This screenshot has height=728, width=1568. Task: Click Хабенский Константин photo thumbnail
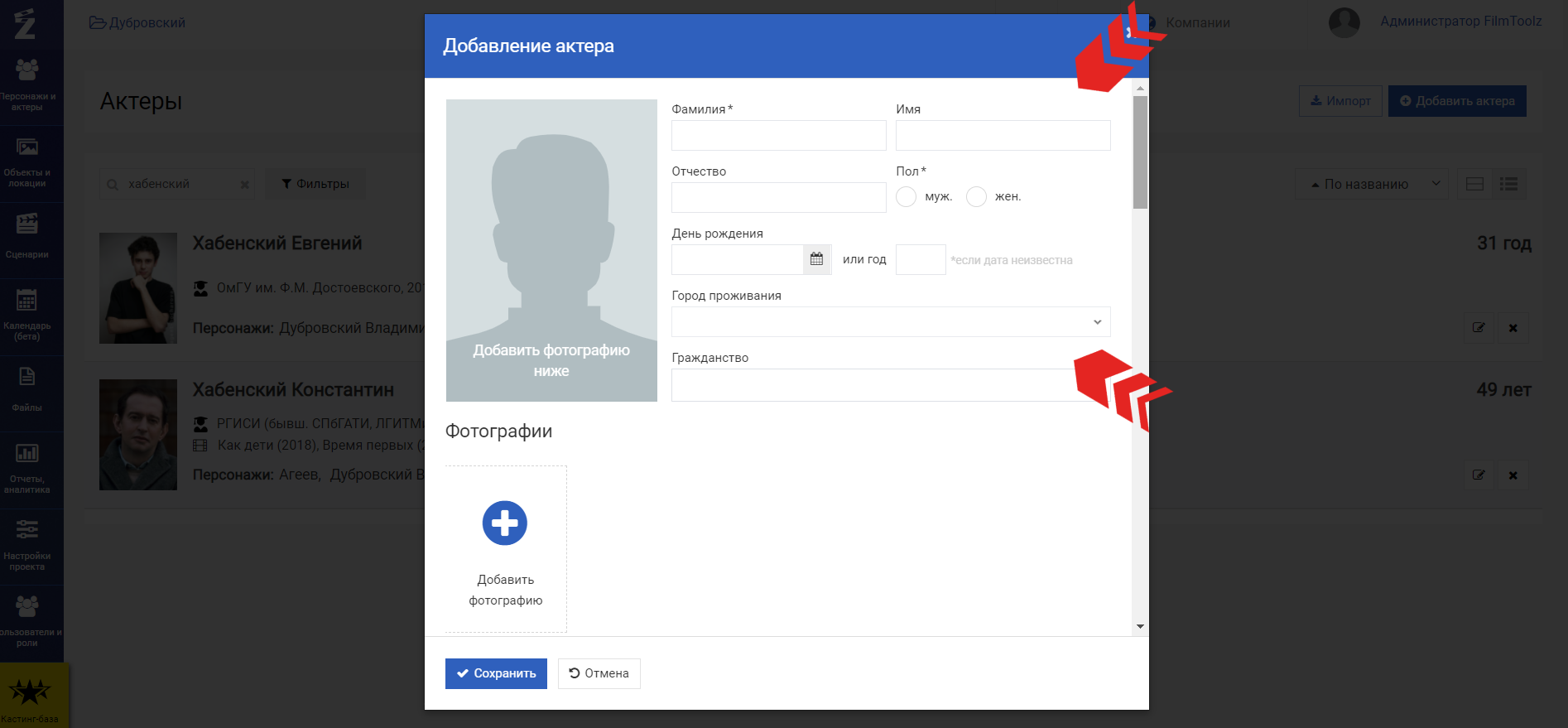(138, 435)
